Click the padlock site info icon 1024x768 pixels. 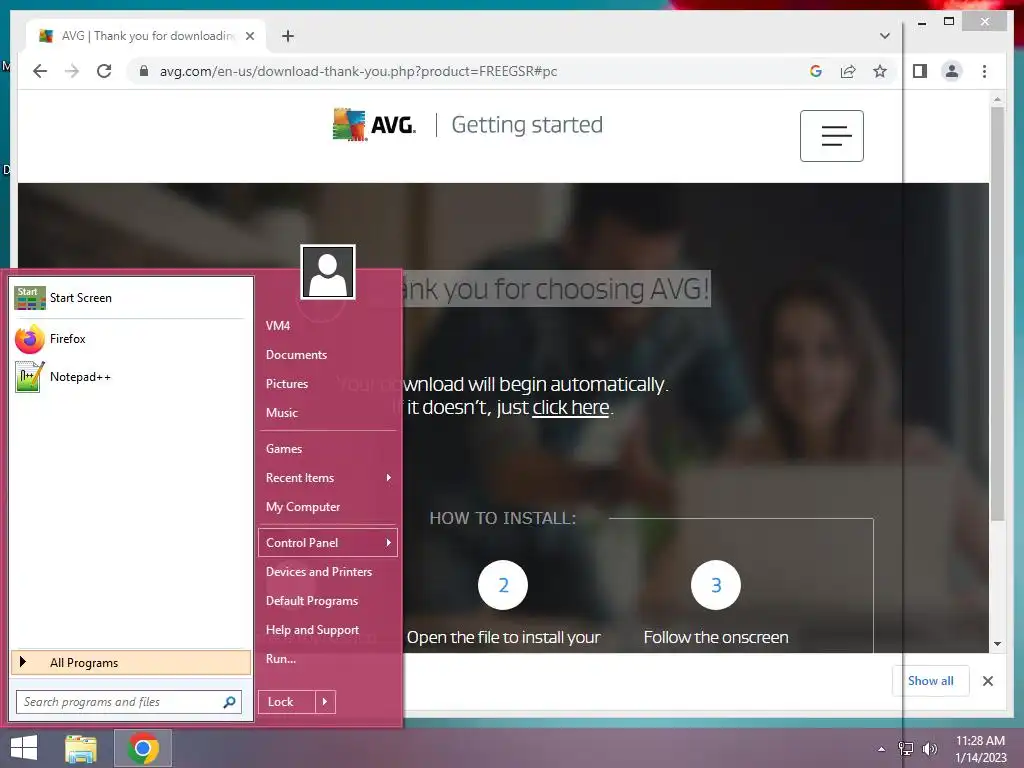click(144, 71)
